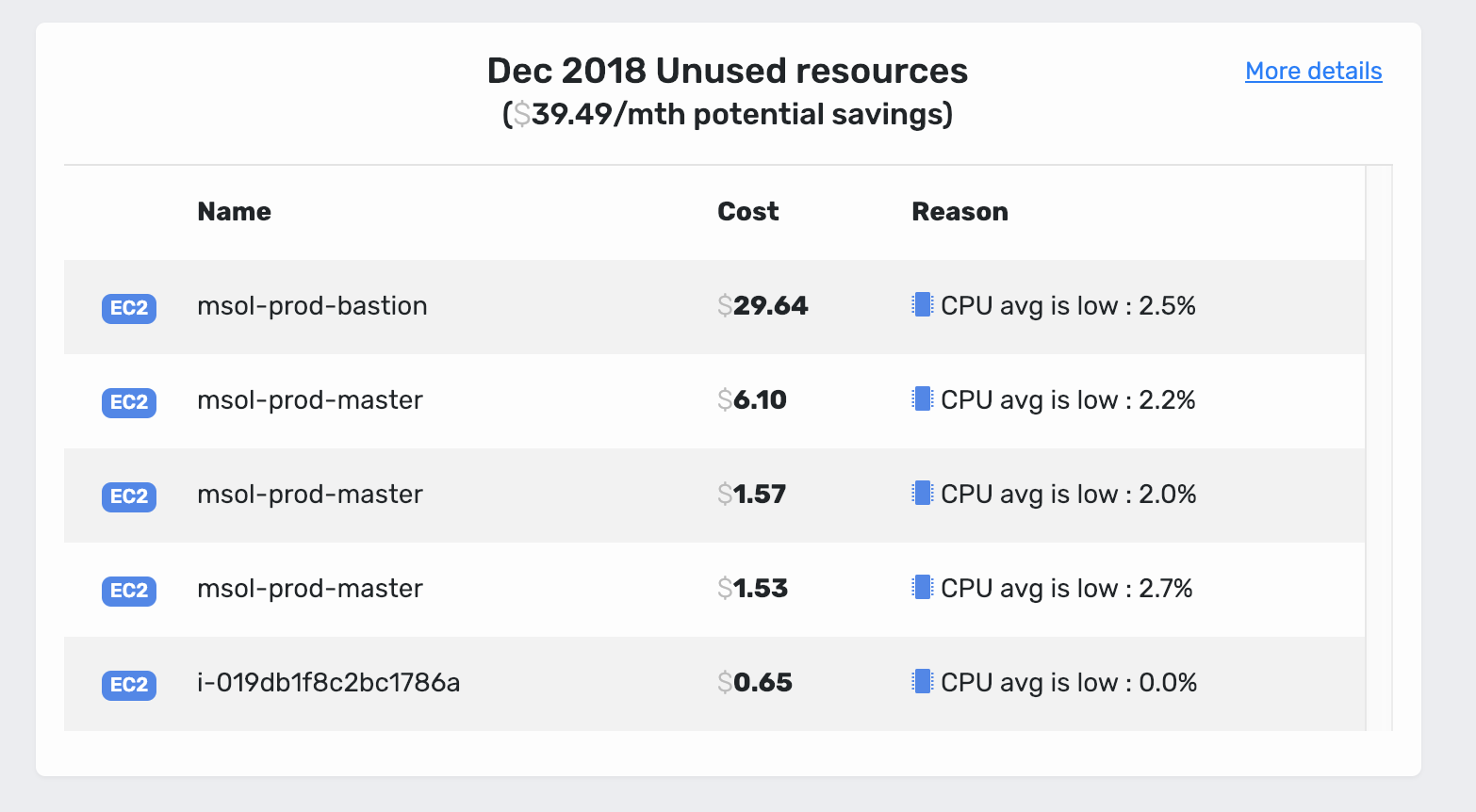Click the msol-prod-master name costing $6.10
Viewport: 1476px width, 812px height.
(309, 400)
